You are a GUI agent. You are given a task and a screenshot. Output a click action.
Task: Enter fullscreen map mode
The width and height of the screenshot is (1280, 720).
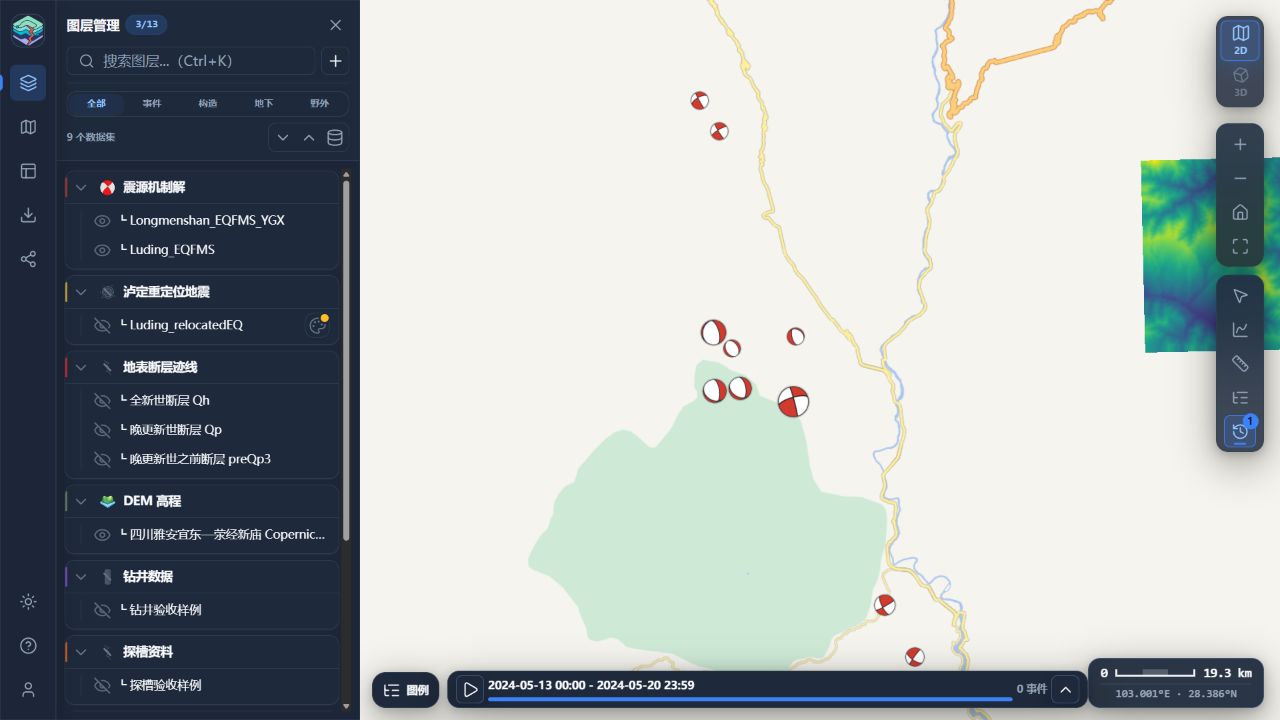point(1240,246)
